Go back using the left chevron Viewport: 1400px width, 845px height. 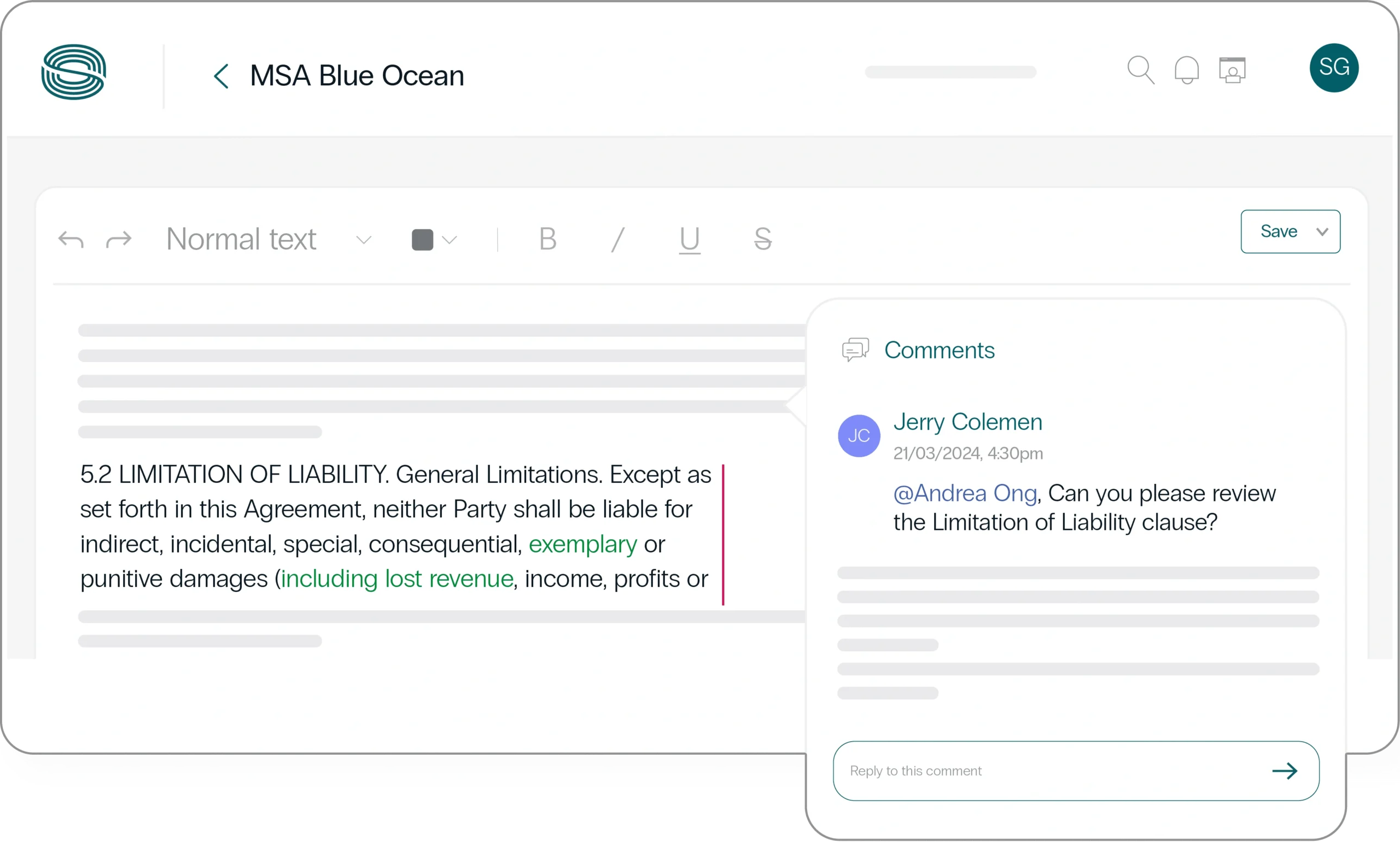[221, 76]
